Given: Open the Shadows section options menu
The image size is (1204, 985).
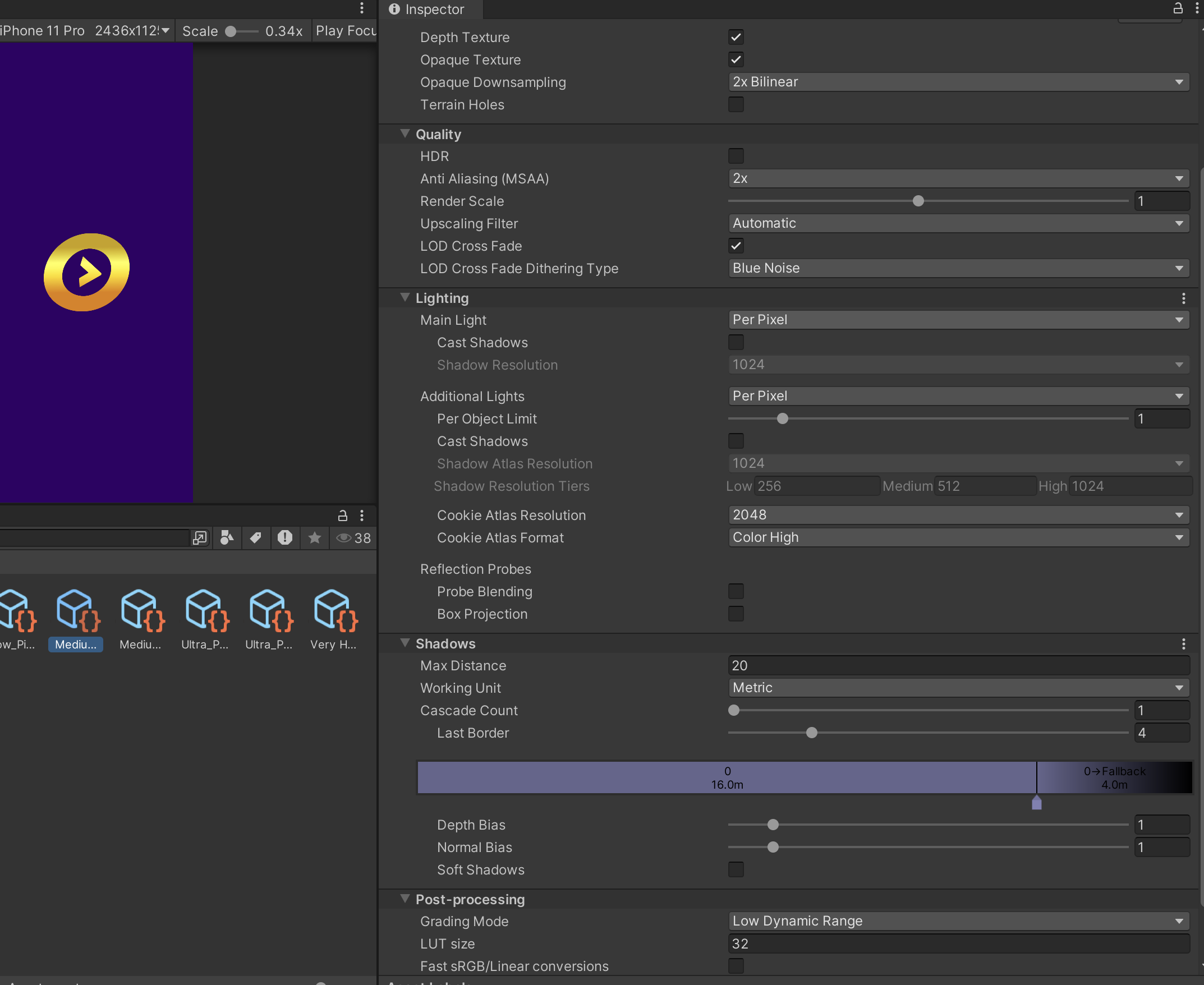Looking at the screenshot, I should [x=1184, y=643].
